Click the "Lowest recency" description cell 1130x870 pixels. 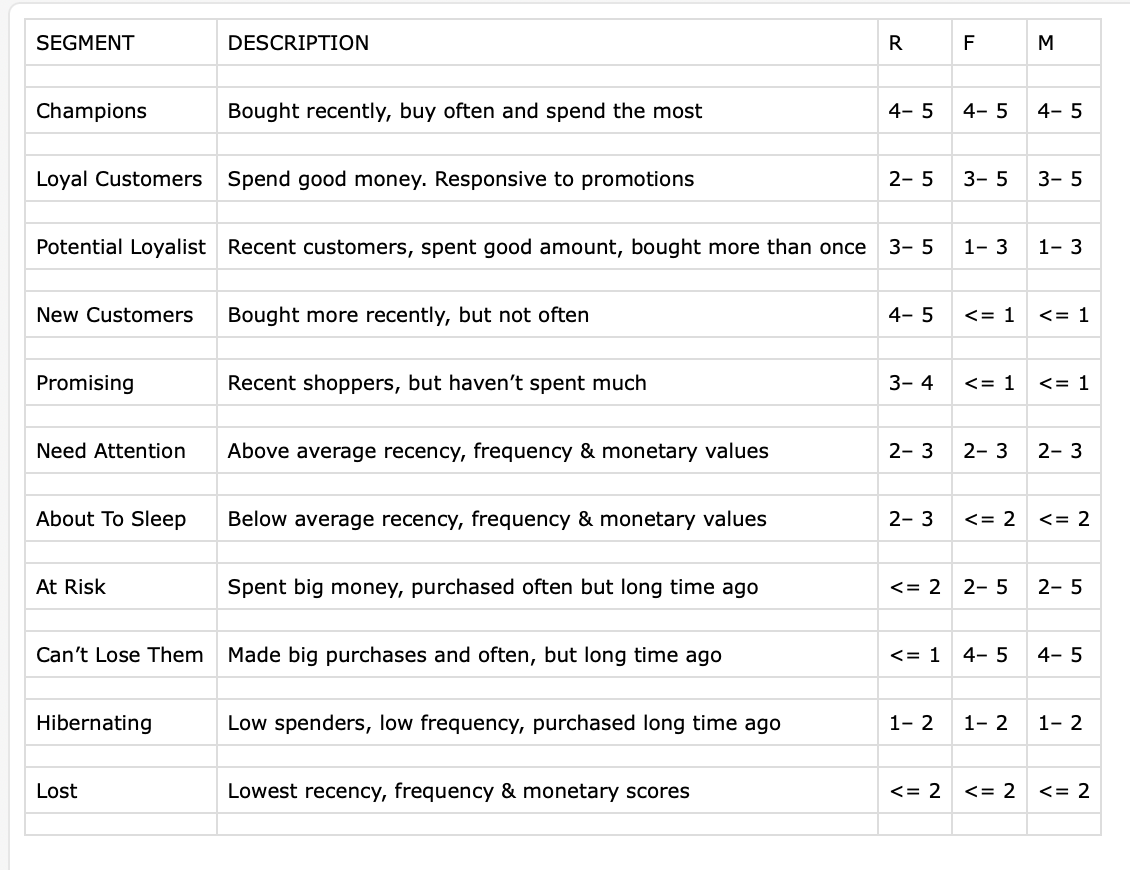click(x=459, y=791)
